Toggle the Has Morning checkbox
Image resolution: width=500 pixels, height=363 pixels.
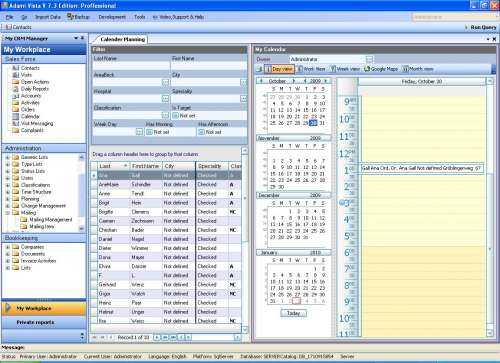tap(149, 132)
